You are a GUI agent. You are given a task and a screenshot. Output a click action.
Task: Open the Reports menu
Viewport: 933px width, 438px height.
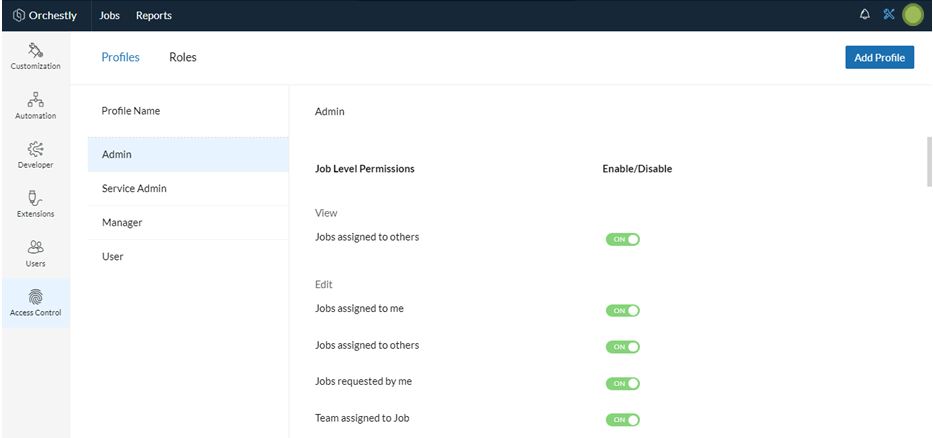click(154, 15)
